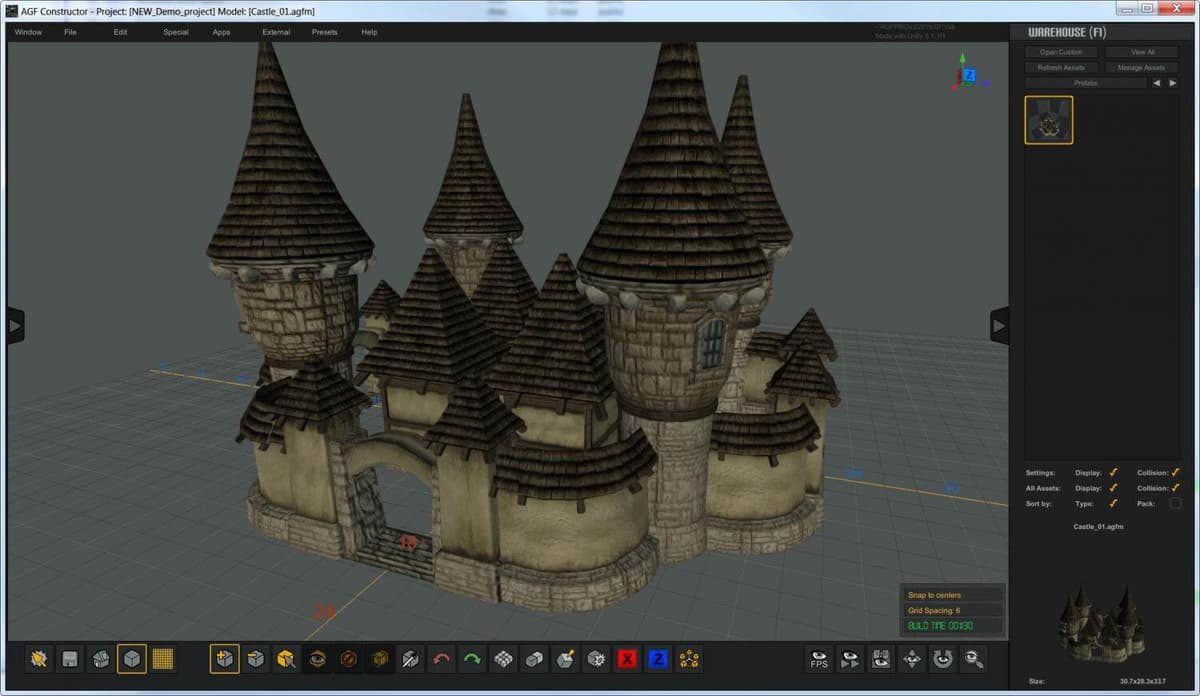Screen dimensions: 1200x696
Task: Select the add cube tool with plus
Action: click(x=225, y=658)
